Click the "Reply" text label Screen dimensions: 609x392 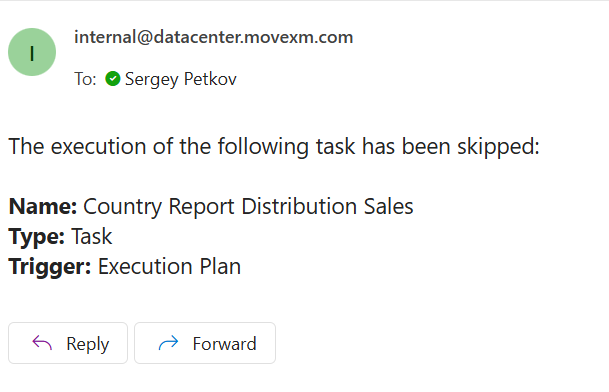88,344
